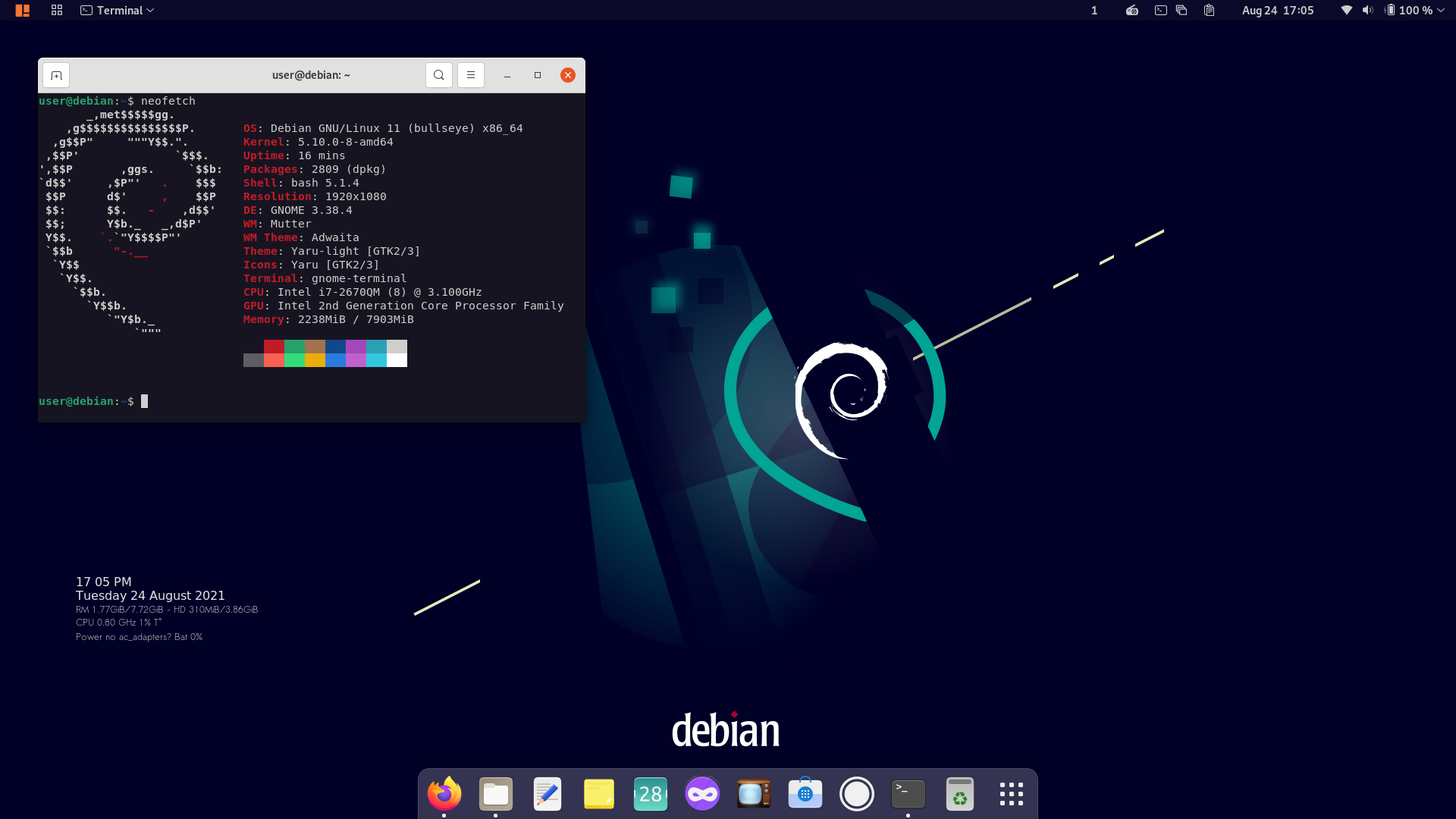Viewport: 1456px width, 819px height.
Task: Expand the system menu arrow
Action: [x=1441, y=11]
